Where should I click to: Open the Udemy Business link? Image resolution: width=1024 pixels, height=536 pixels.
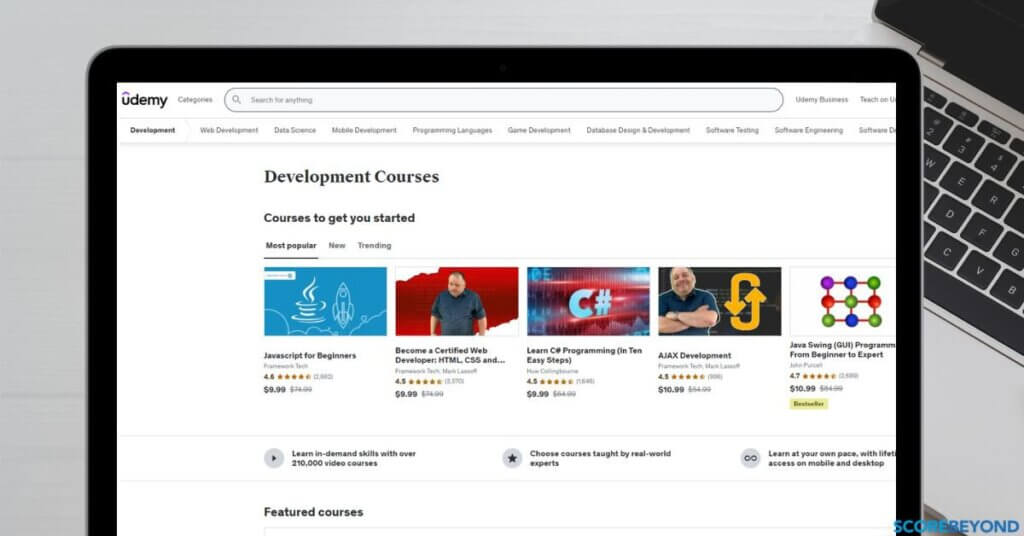822,100
